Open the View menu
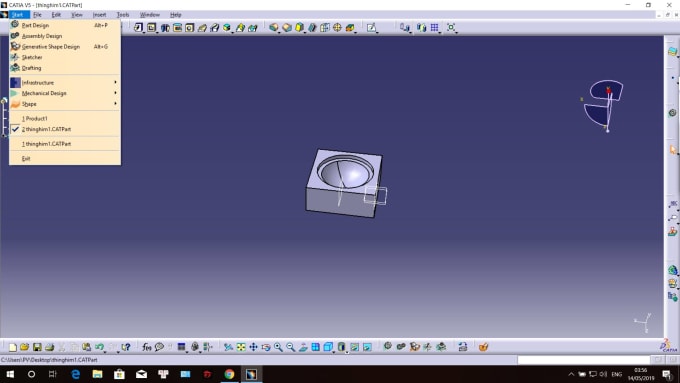The height and width of the screenshot is (383, 680). point(77,15)
